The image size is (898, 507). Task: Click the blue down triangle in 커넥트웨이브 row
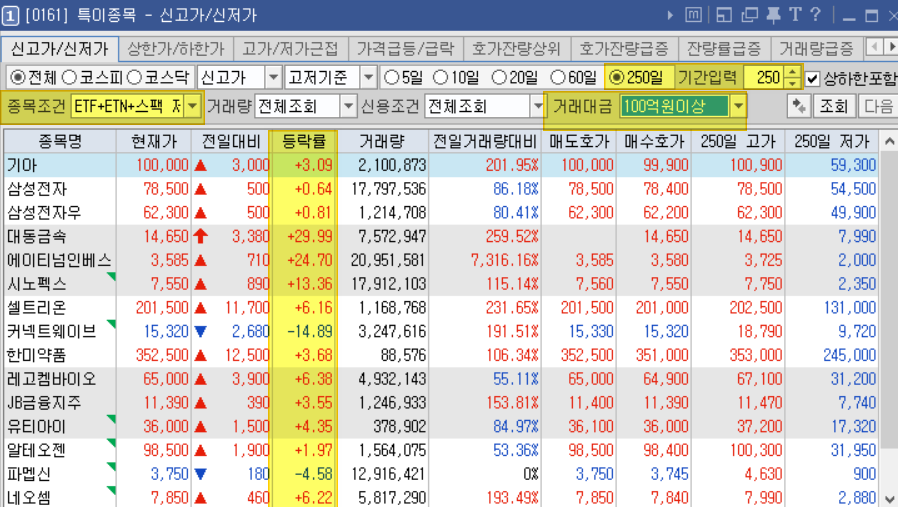pos(200,332)
